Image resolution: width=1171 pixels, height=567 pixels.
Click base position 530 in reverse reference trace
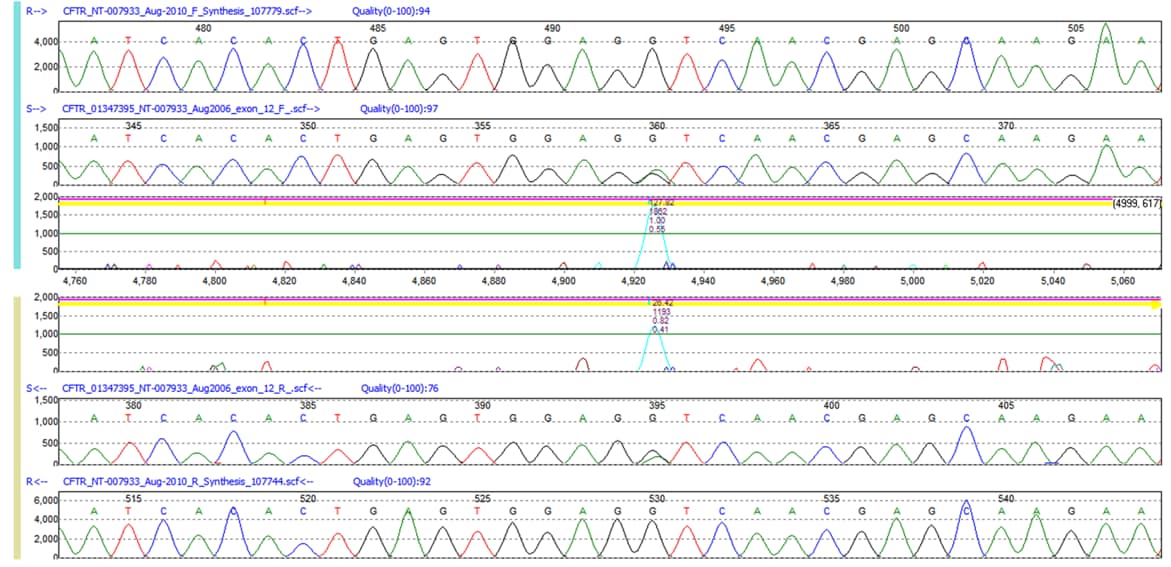coord(656,498)
